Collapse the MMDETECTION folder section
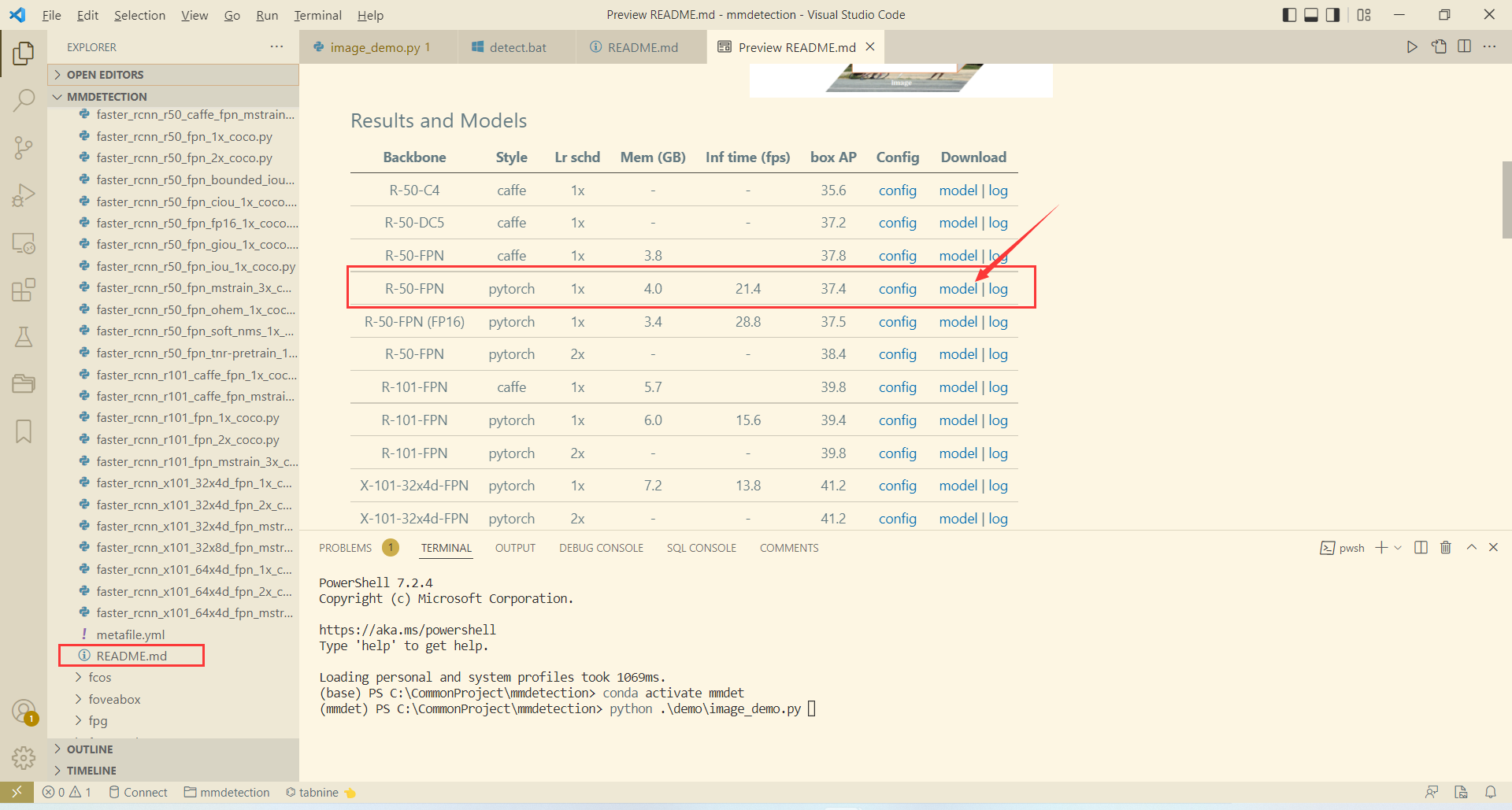This screenshot has width=1512, height=810. coord(173,97)
